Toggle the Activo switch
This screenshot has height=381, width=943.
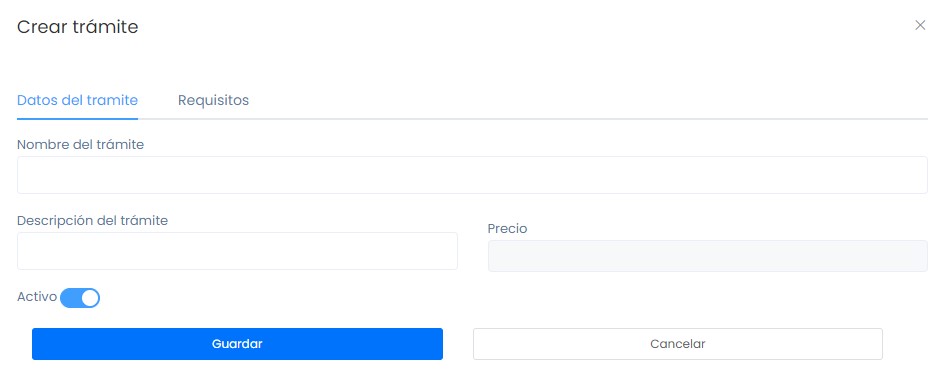80,298
